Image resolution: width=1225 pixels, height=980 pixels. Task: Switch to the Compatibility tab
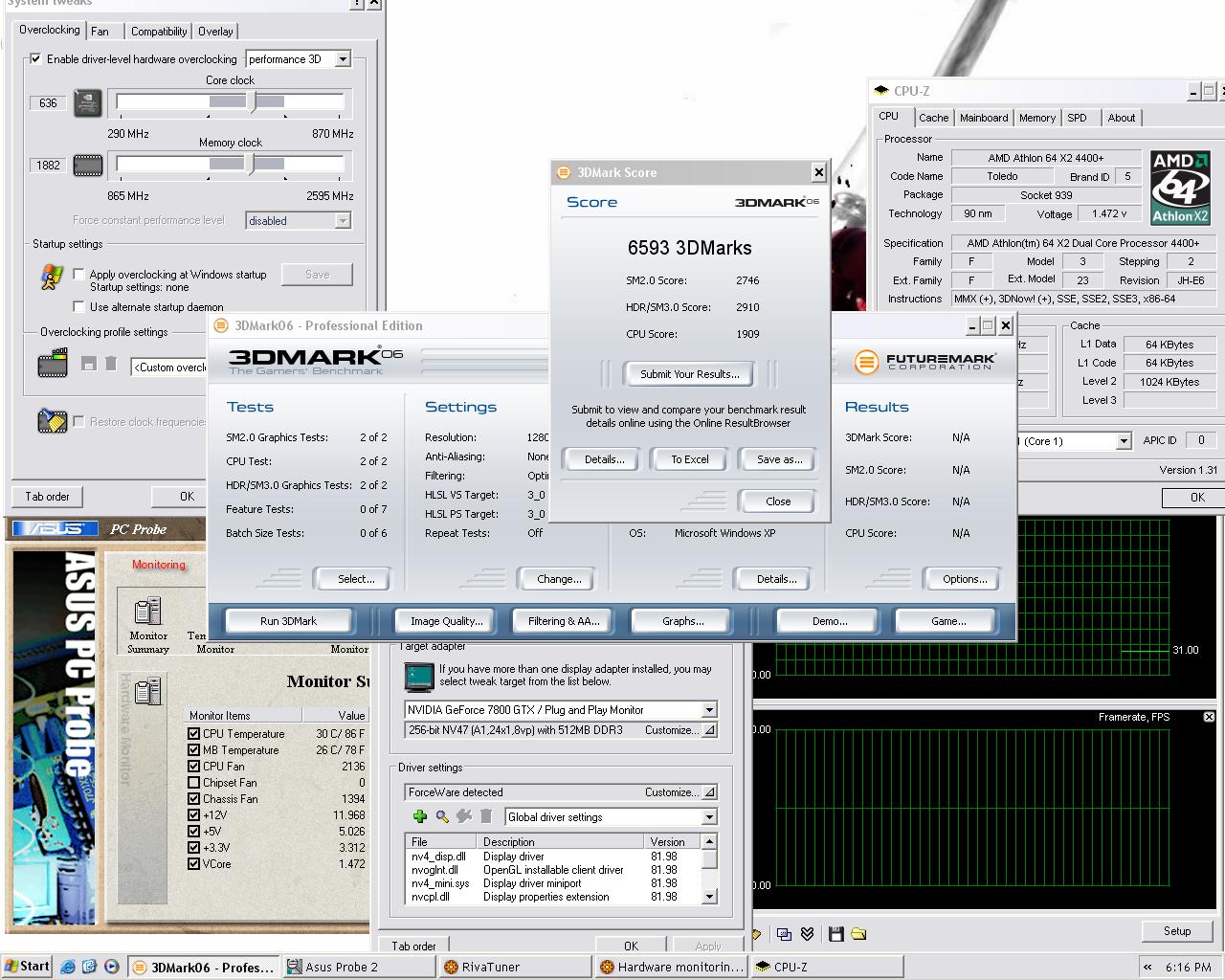tap(159, 32)
